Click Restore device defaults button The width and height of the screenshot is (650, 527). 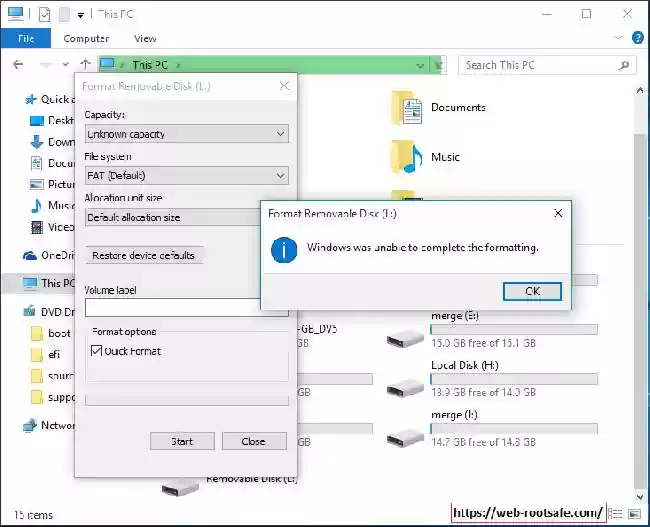coord(143,255)
